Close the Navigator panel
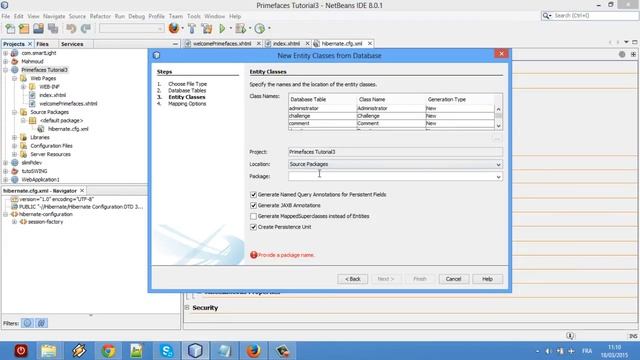The width and height of the screenshot is (640, 360). pos(82,191)
